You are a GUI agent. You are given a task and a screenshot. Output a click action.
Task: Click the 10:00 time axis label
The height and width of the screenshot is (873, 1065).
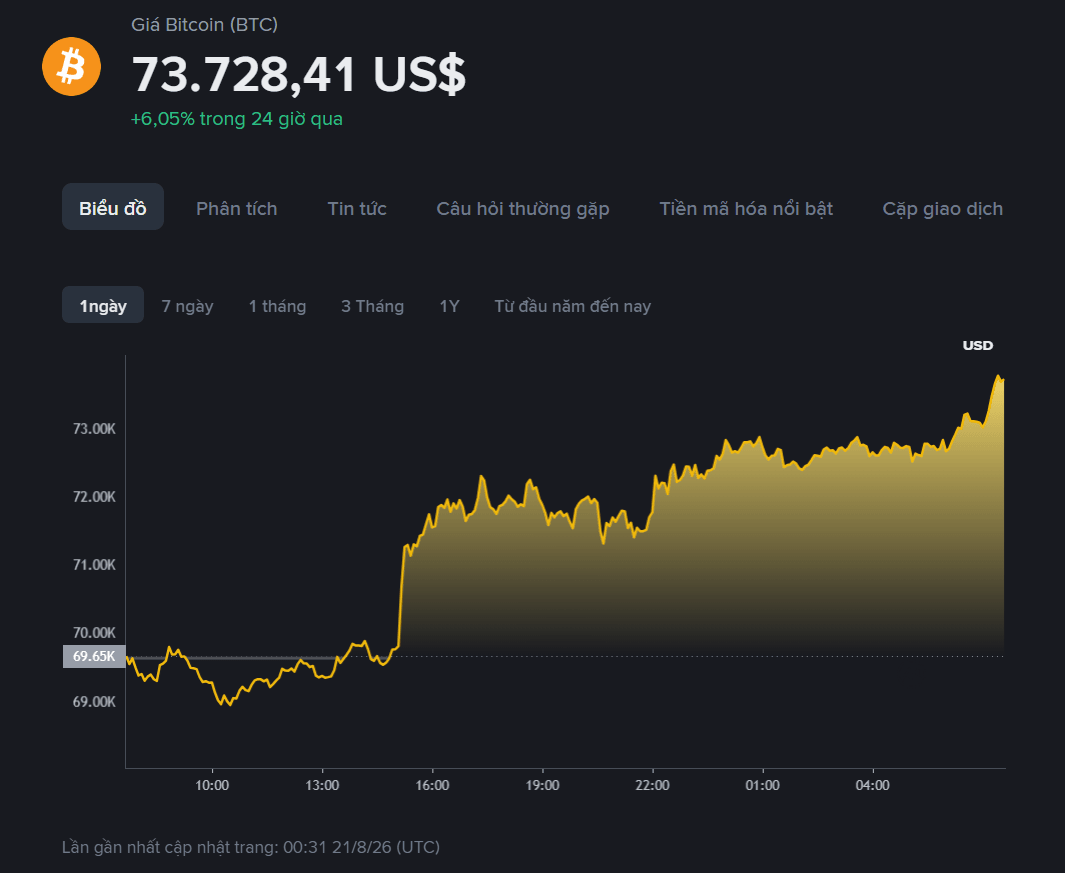212,785
